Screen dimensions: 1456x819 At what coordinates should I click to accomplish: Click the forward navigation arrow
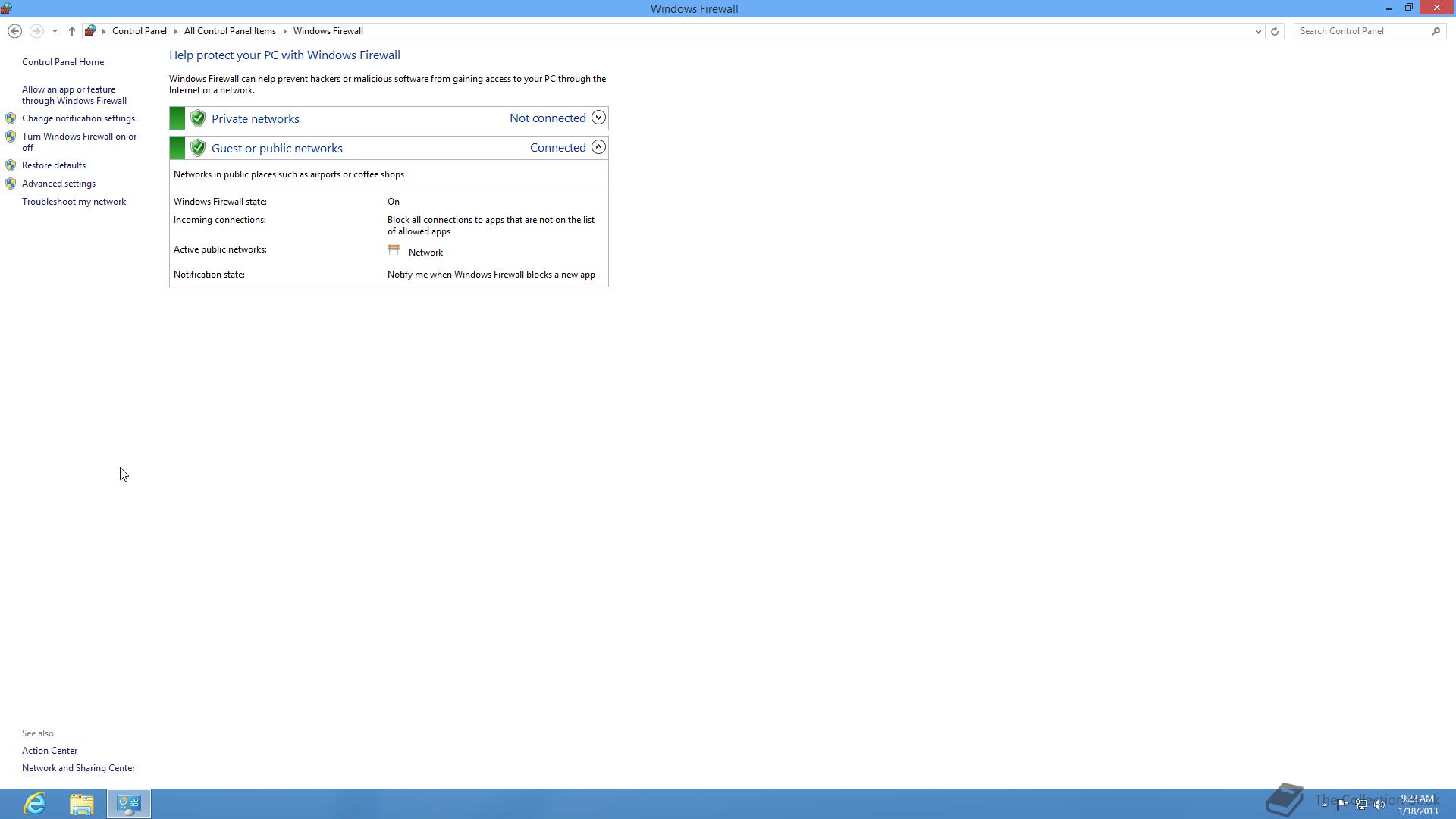click(36, 31)
